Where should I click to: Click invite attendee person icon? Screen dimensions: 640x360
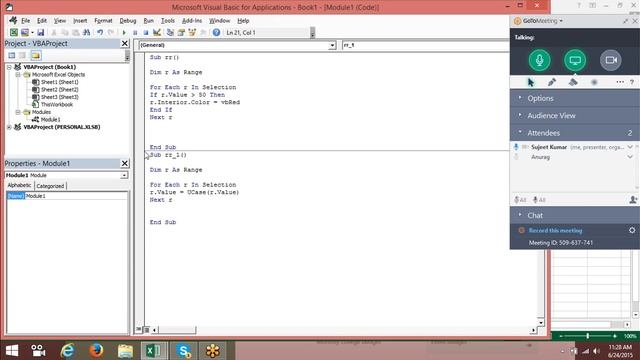tap(633, 200)
